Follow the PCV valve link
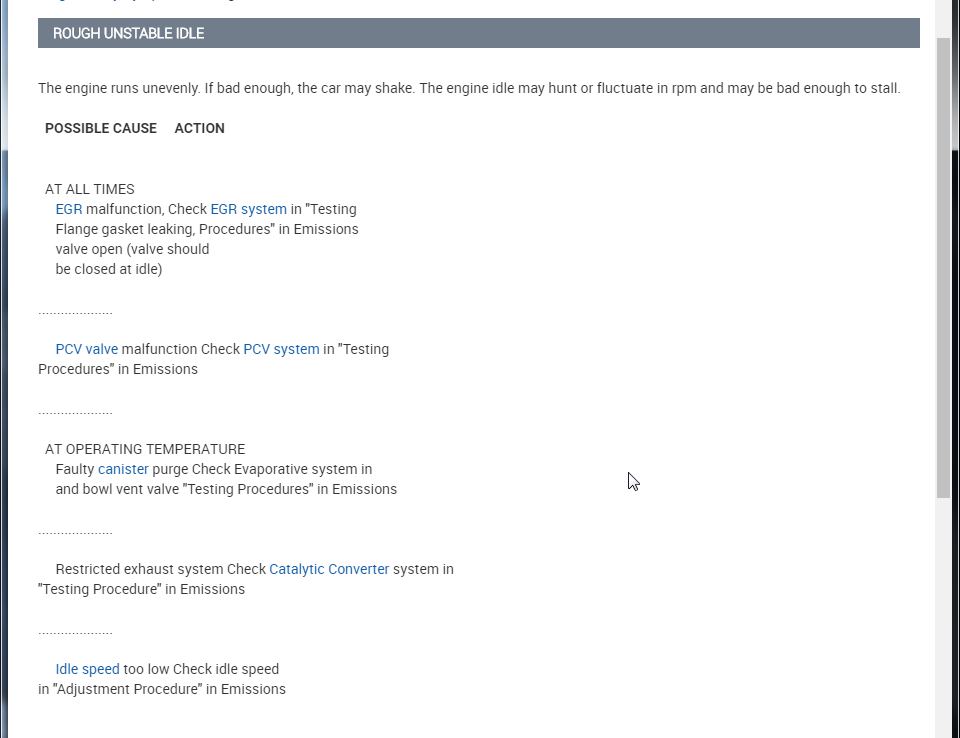 (x=86, y=349)
